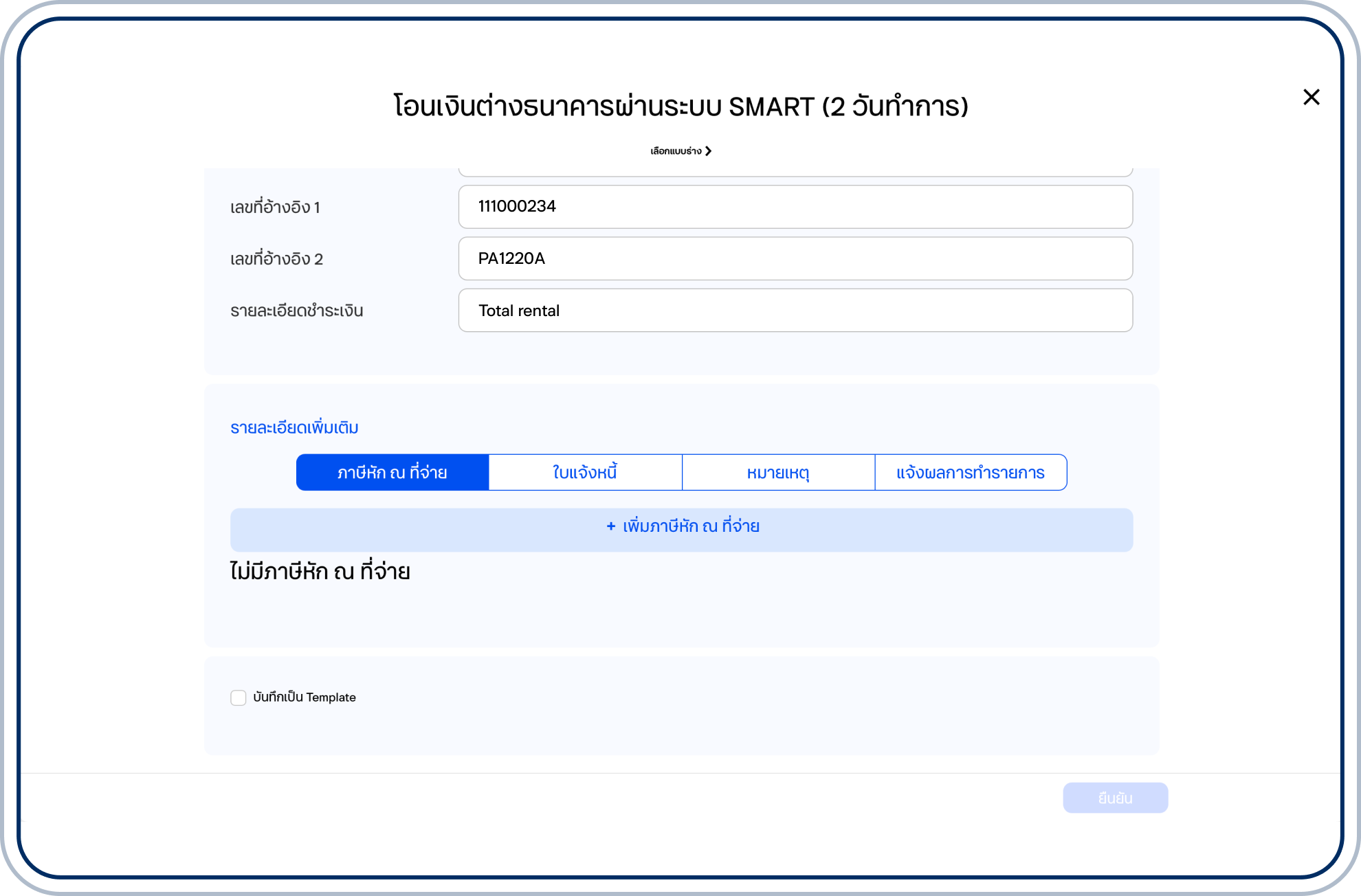Click the เลขที่อ้างอิง 1 label

pos(275,208)
